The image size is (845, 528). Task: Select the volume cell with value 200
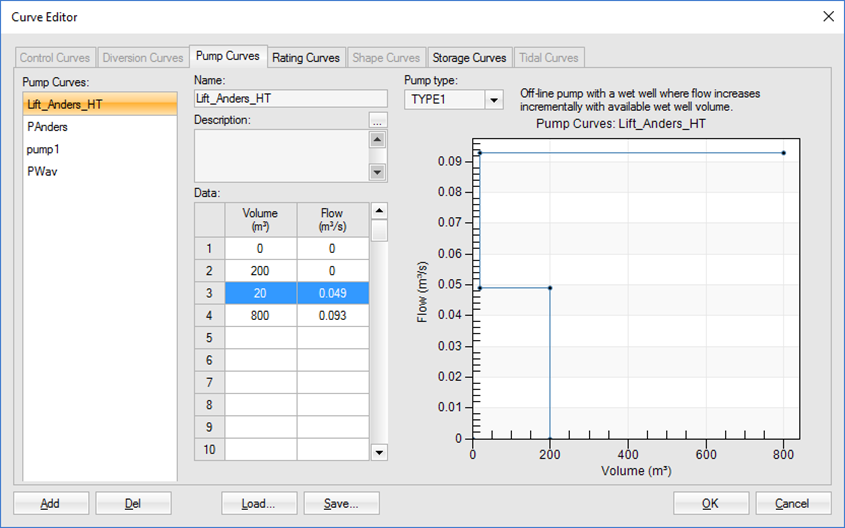261,271
